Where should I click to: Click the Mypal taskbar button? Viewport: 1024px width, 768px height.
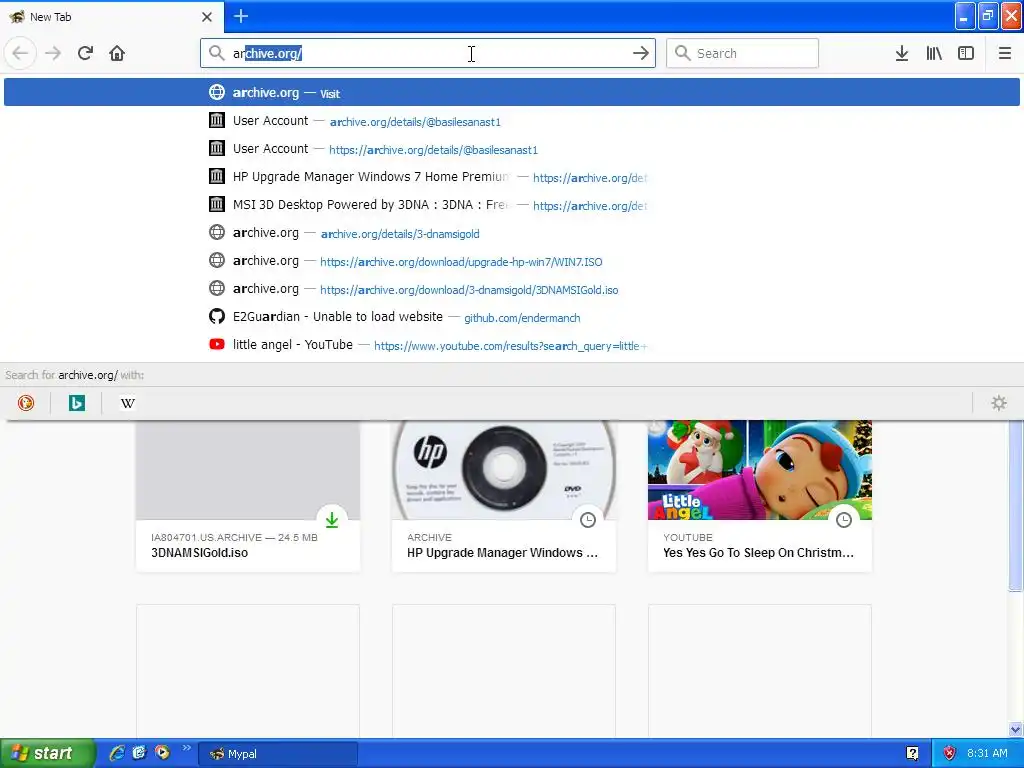point(278,754)
